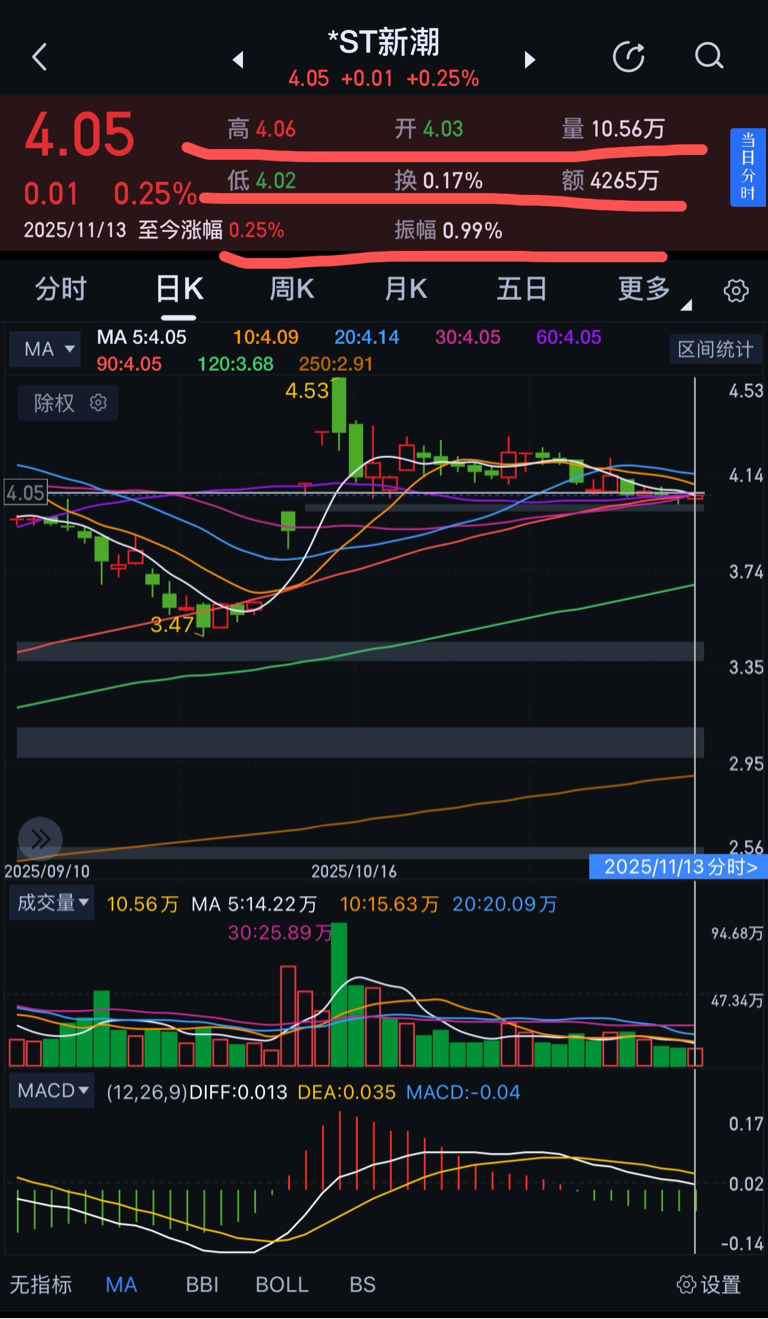
Task: Tap the 4.53 high price marker
Action: coord(307,391)
